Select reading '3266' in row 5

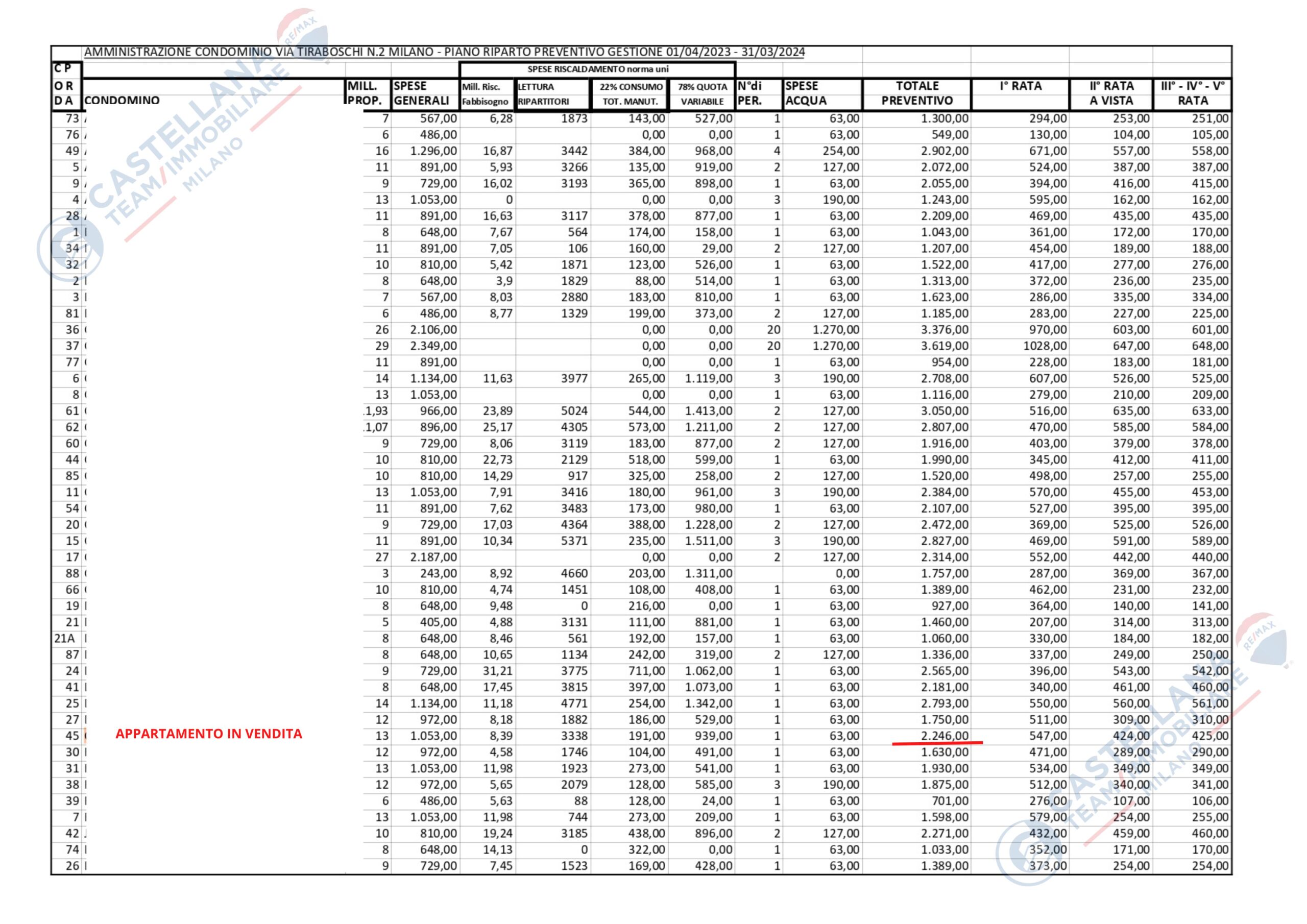point(574,167)
